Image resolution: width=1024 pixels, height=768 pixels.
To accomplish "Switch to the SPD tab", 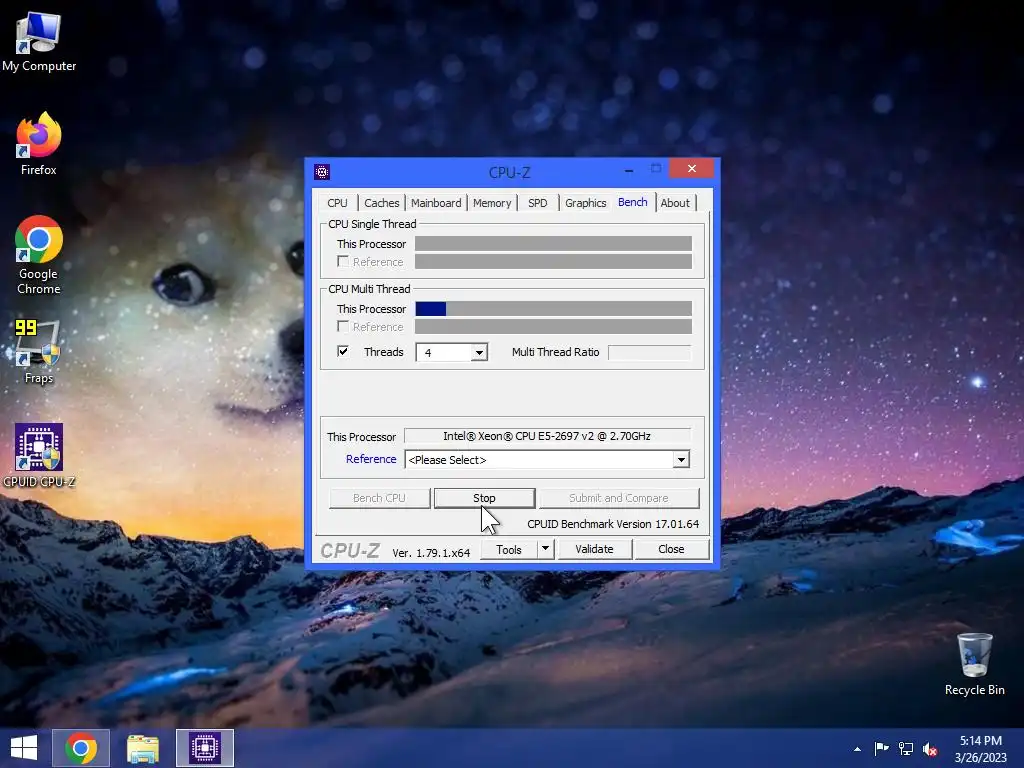I will pyautogui.click(x=537, y=203).
